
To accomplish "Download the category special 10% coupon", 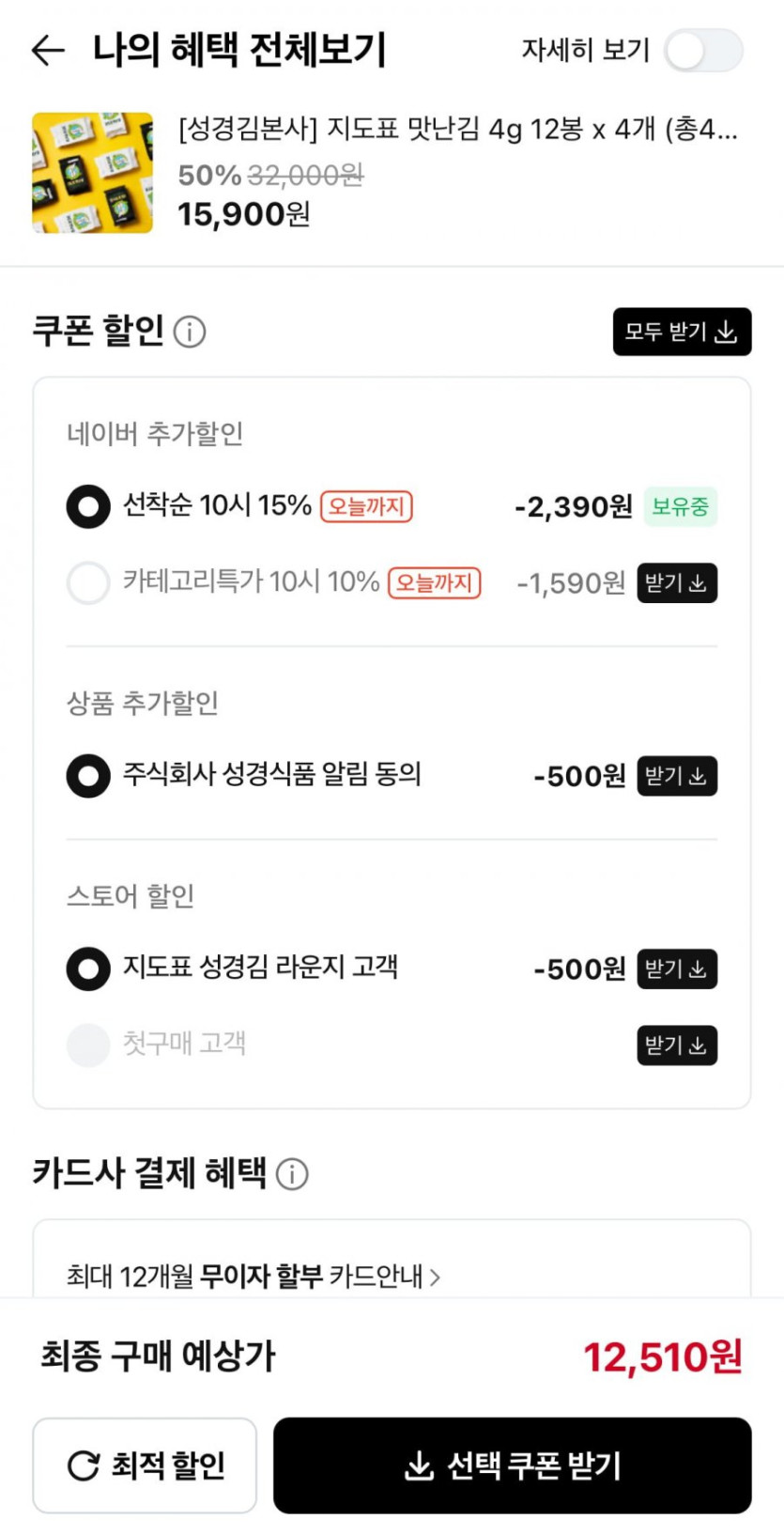I will 676,583.
